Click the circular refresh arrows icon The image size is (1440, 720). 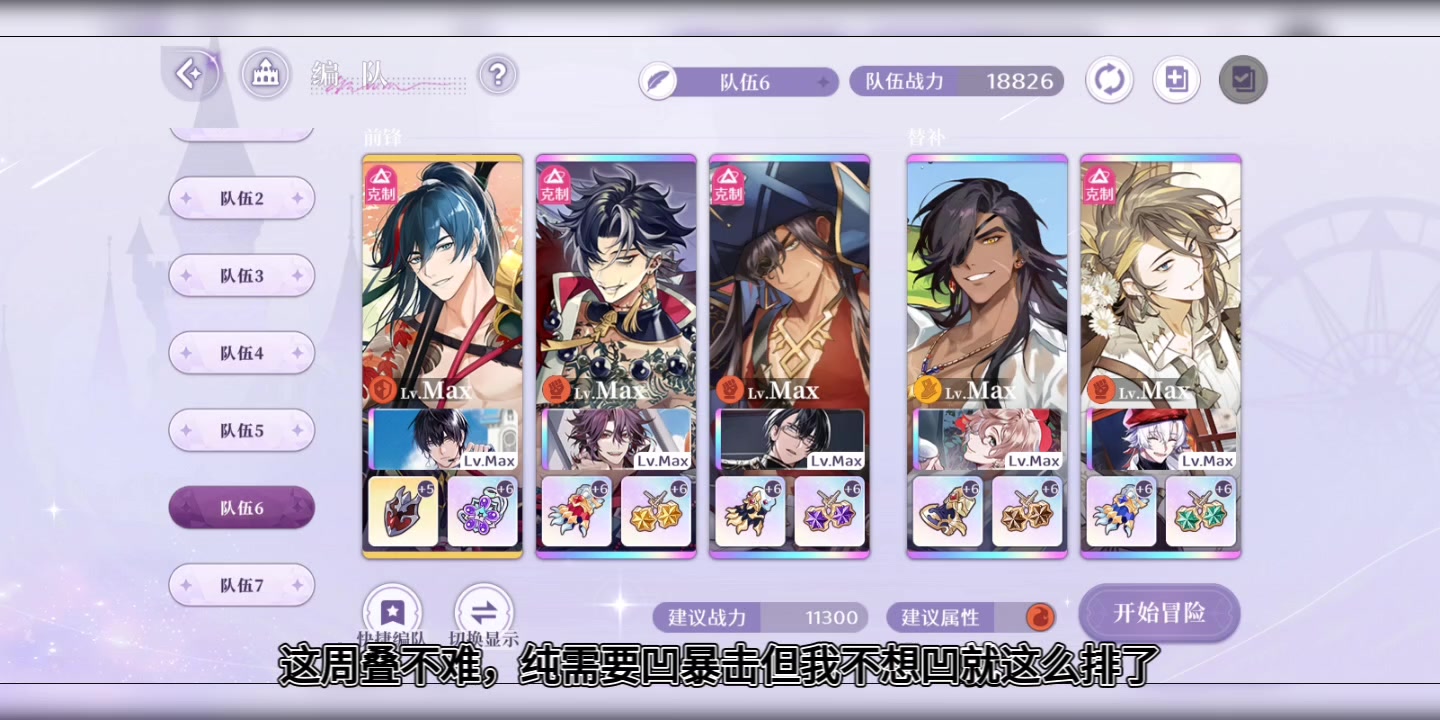click(x=1109, y=80)
